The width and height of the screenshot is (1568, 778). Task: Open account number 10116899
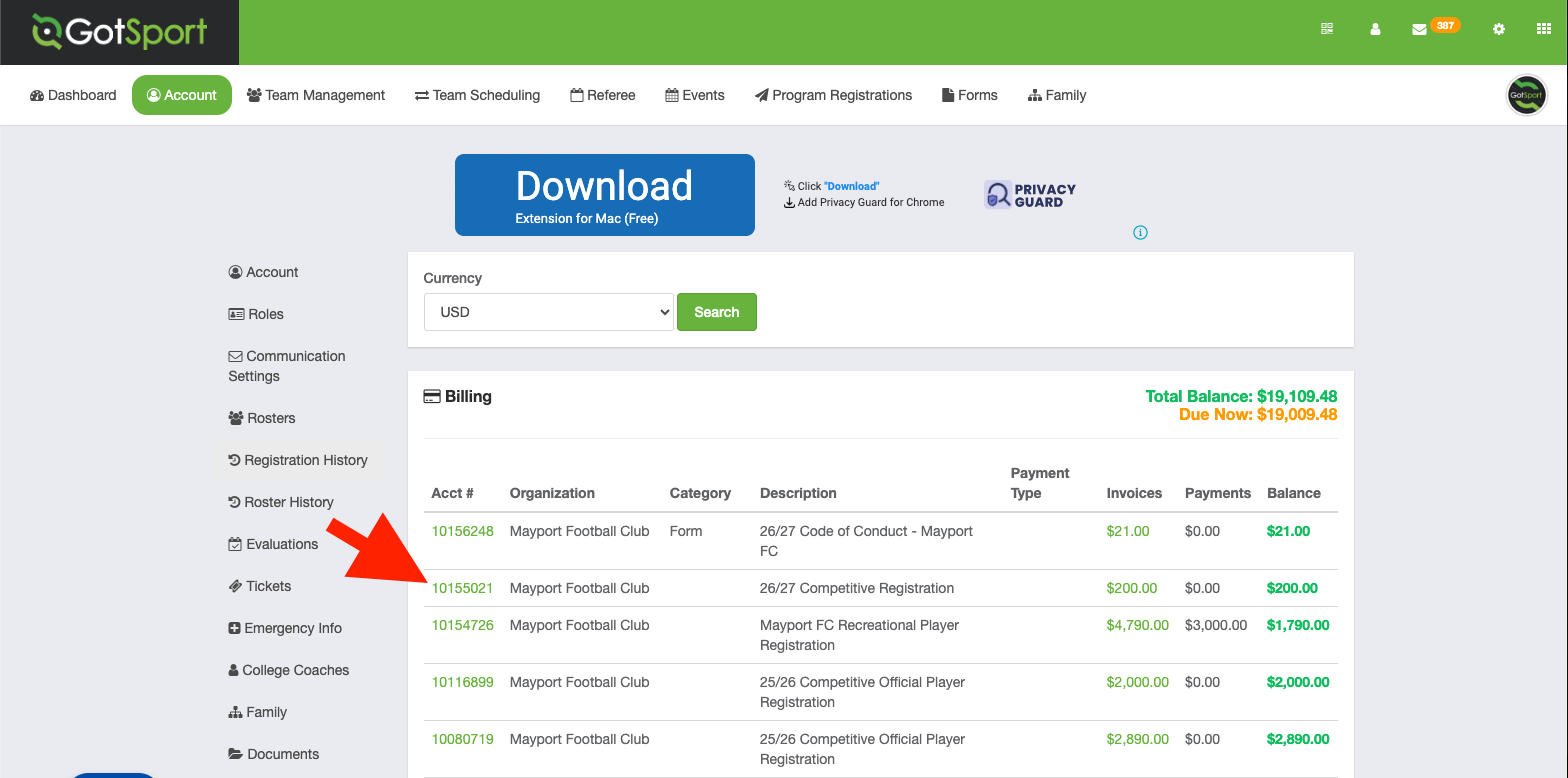tap(463, 682)
